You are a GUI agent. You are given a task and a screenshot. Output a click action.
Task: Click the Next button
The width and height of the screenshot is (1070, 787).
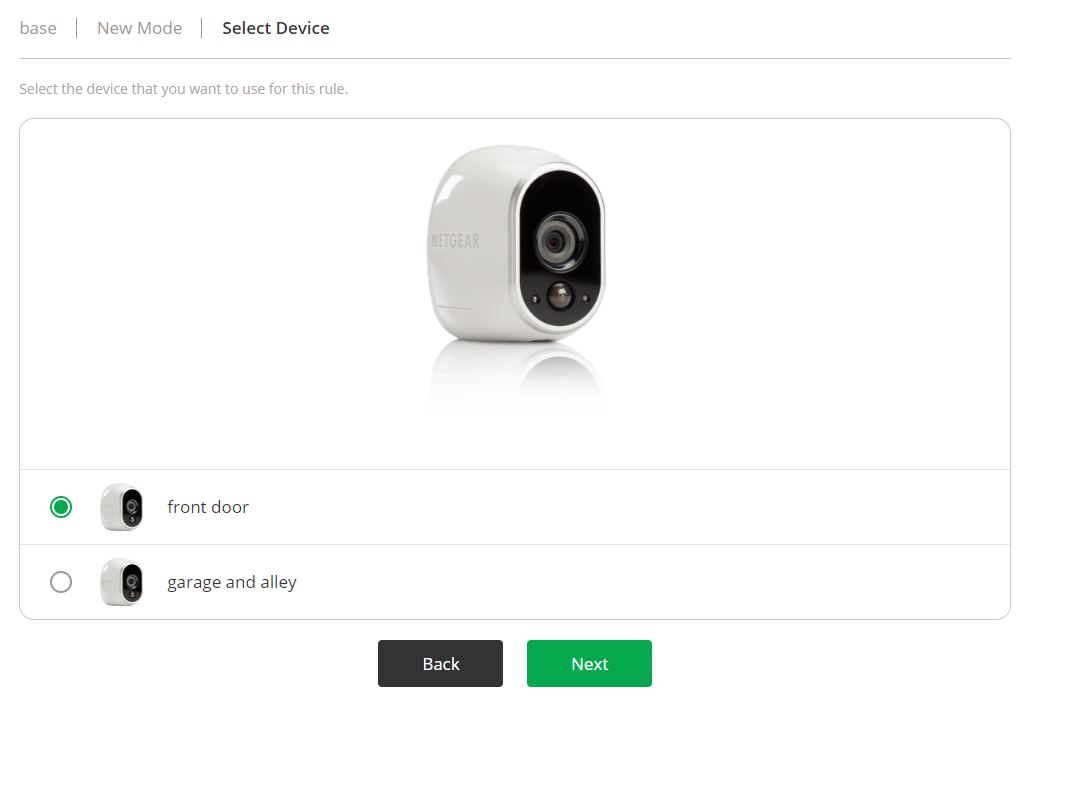click(x=589, y=662)
